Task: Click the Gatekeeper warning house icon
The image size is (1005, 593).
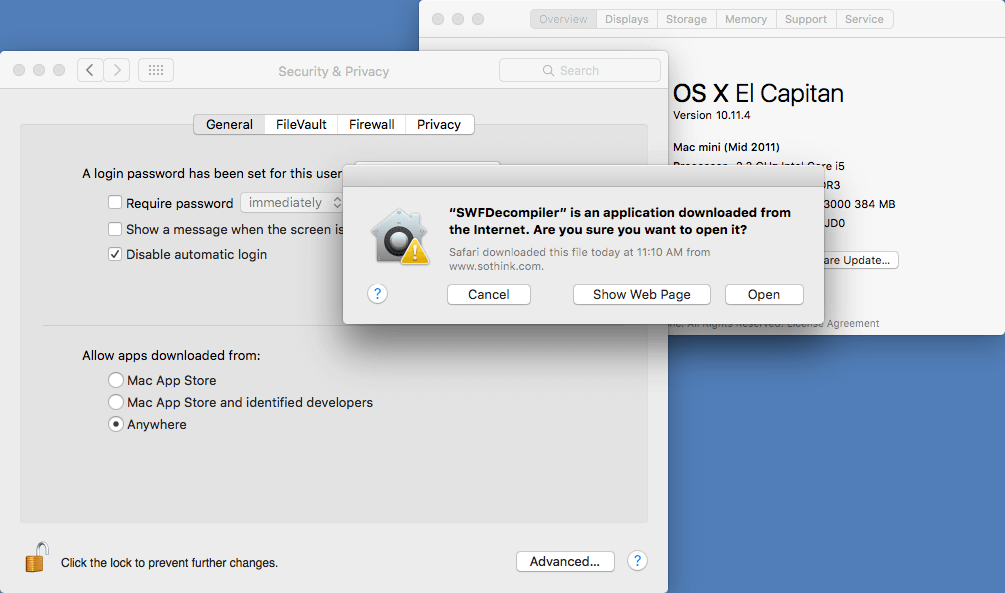Action: [x=399, y=237]
